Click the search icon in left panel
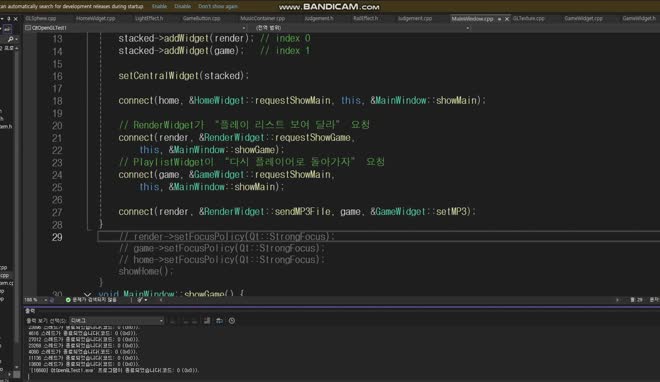 click(10, 39)
